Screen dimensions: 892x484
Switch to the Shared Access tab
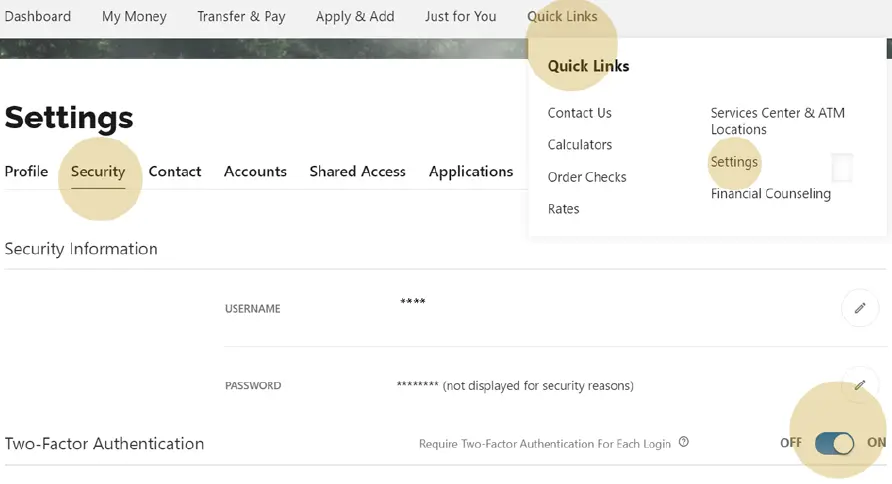[357, 171]
